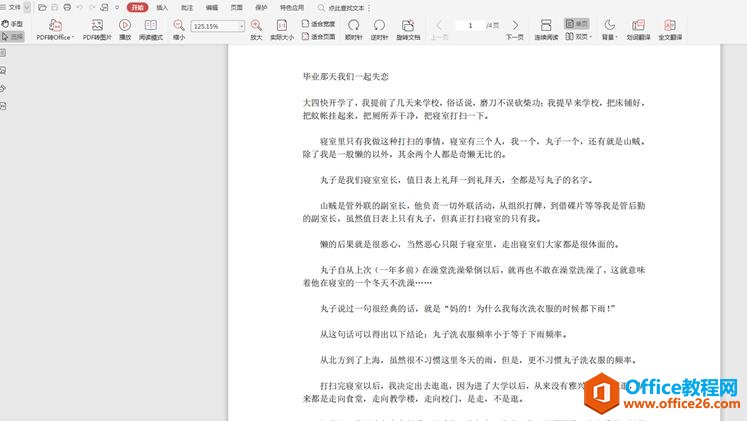Click the print icon in quick access
This screenshot has height=421, width=747.
coord(67,8)
